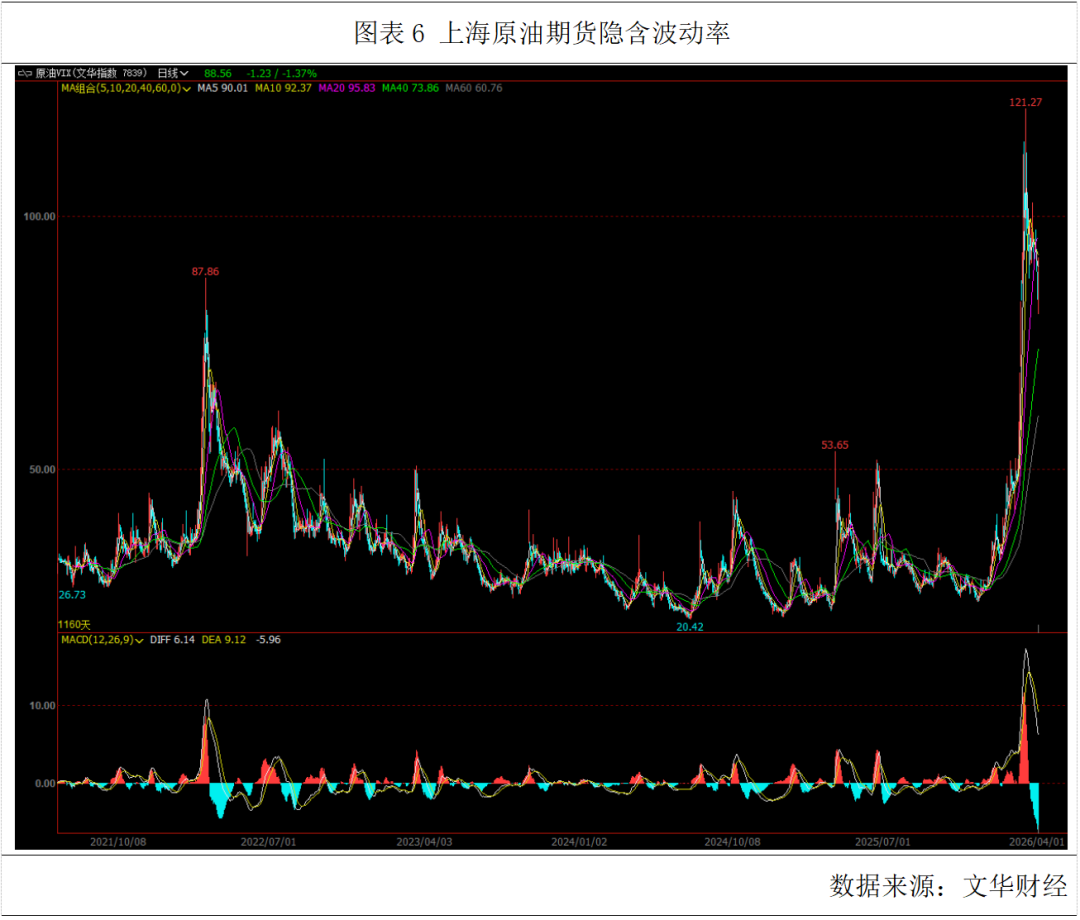Click the MA20 95.83 value label
This screenshot has height=920, width=1080.
click(347, 88)
